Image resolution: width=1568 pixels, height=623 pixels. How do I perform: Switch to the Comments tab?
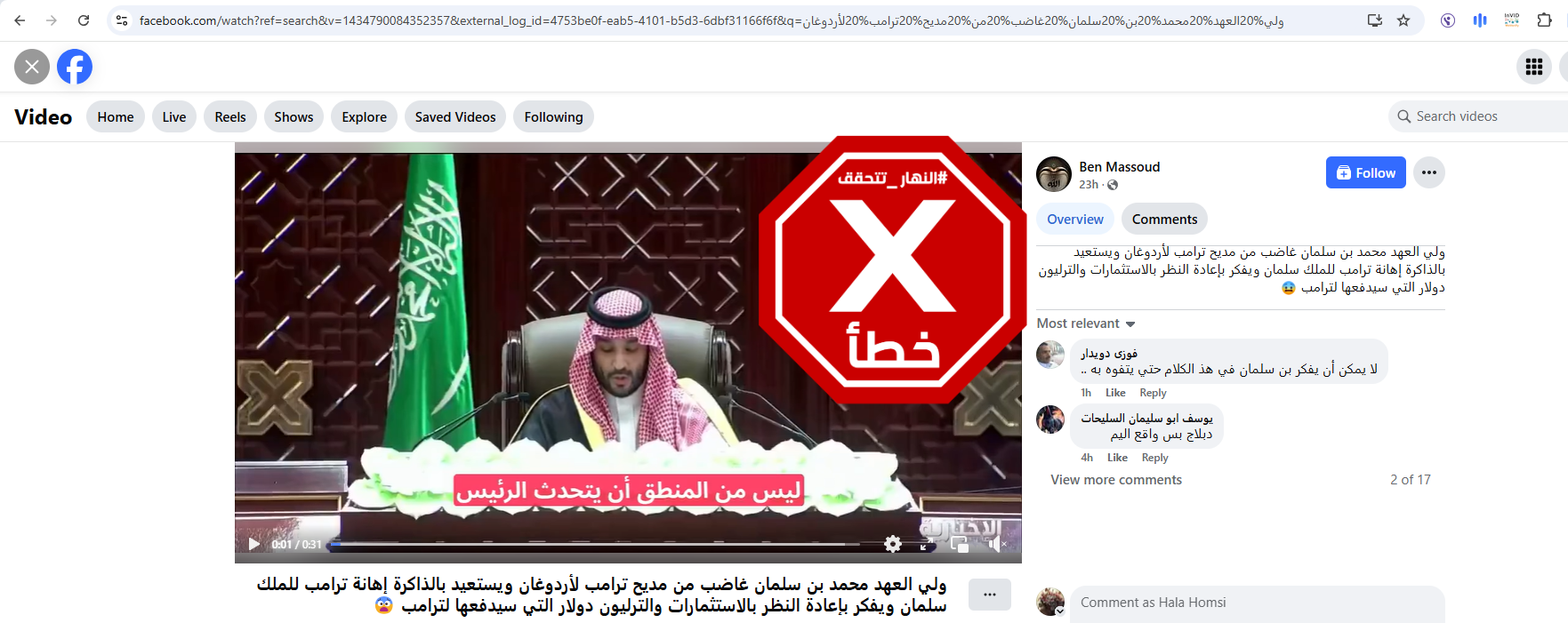point(1164,220)
